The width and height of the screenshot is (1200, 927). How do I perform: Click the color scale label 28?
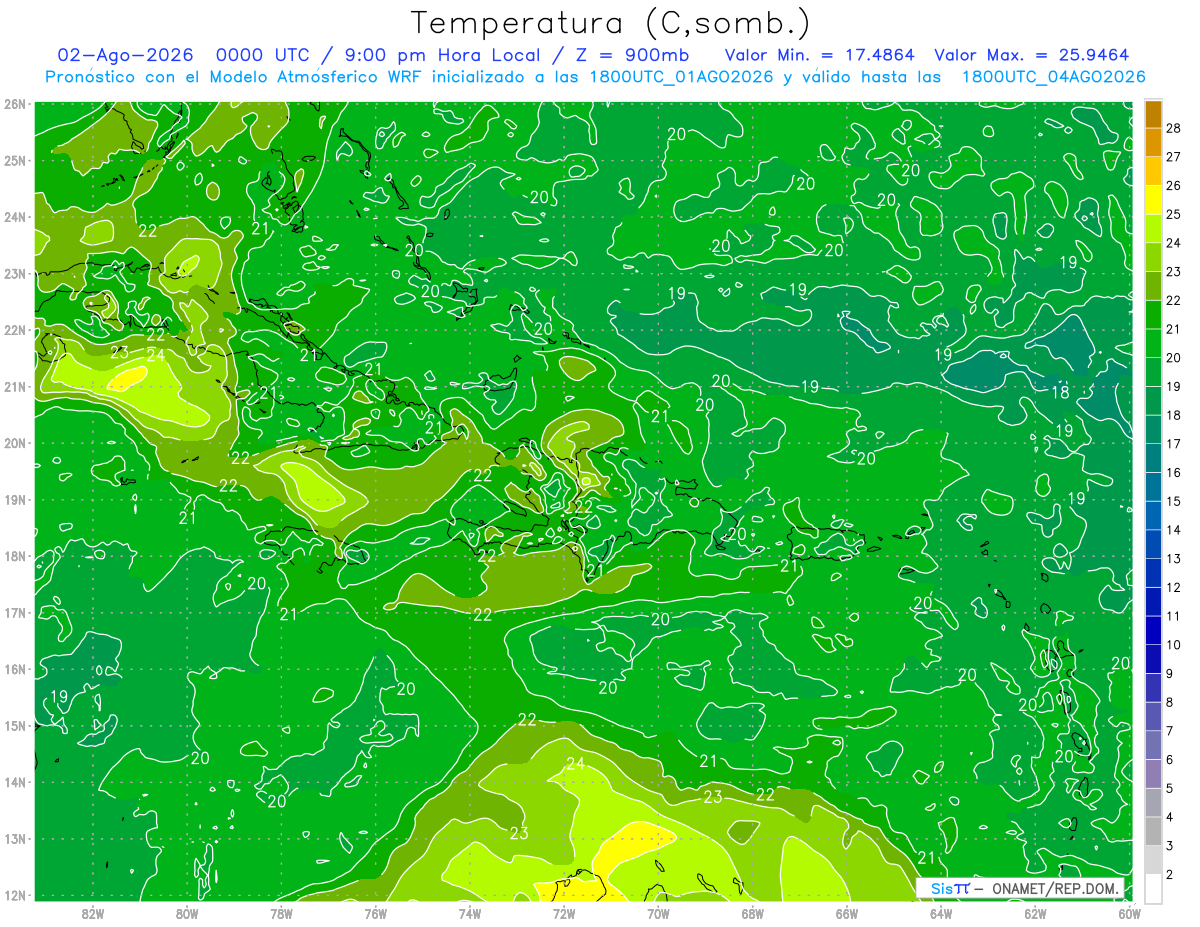[x=1174, y=127]
